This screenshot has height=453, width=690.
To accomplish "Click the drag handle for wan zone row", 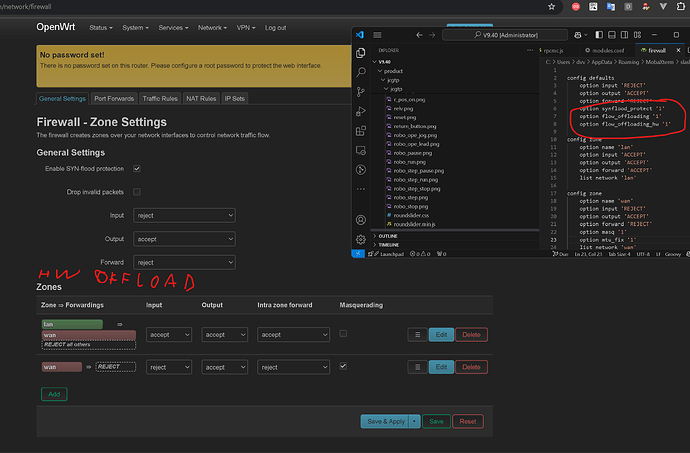I will [x=418, y=367].
